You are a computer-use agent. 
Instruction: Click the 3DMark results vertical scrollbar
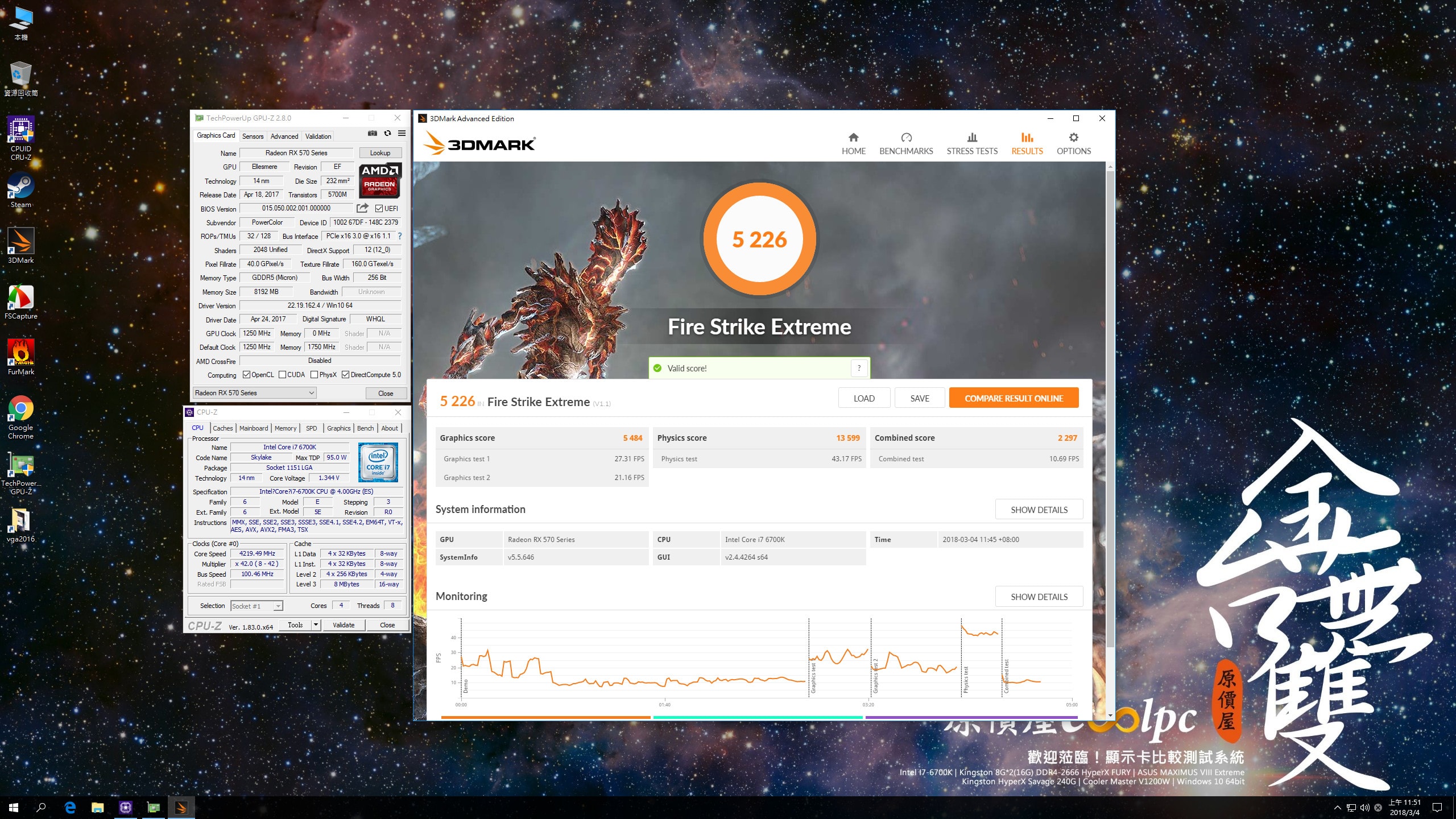[x=1110, y=408]
